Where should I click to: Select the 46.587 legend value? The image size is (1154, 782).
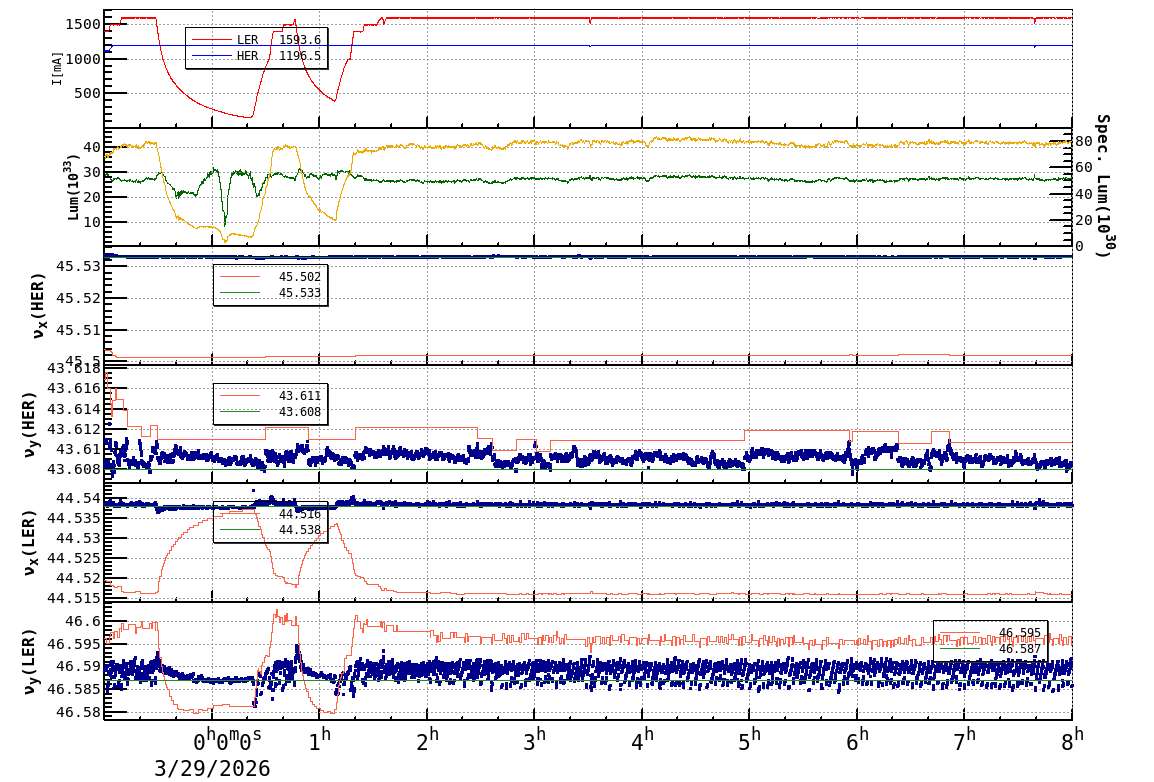(x=1020, y=649)
